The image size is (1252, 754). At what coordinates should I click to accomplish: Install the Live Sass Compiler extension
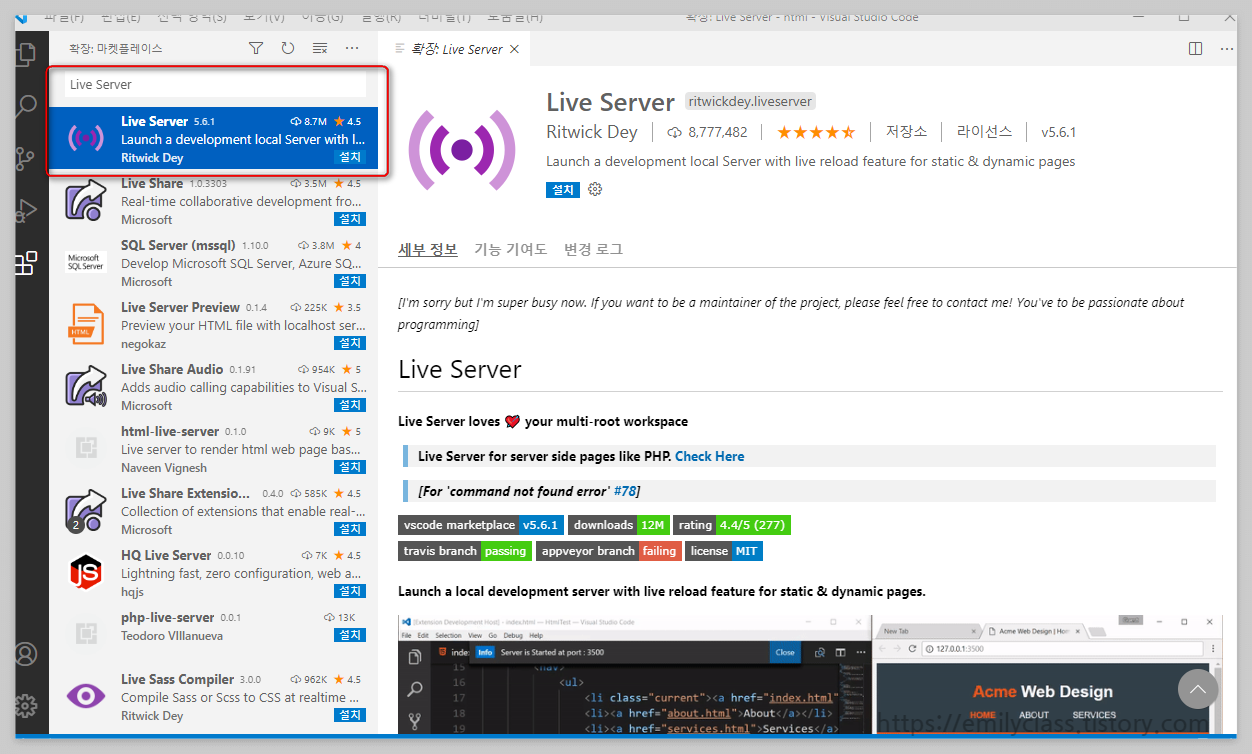[x=350, y=715]
